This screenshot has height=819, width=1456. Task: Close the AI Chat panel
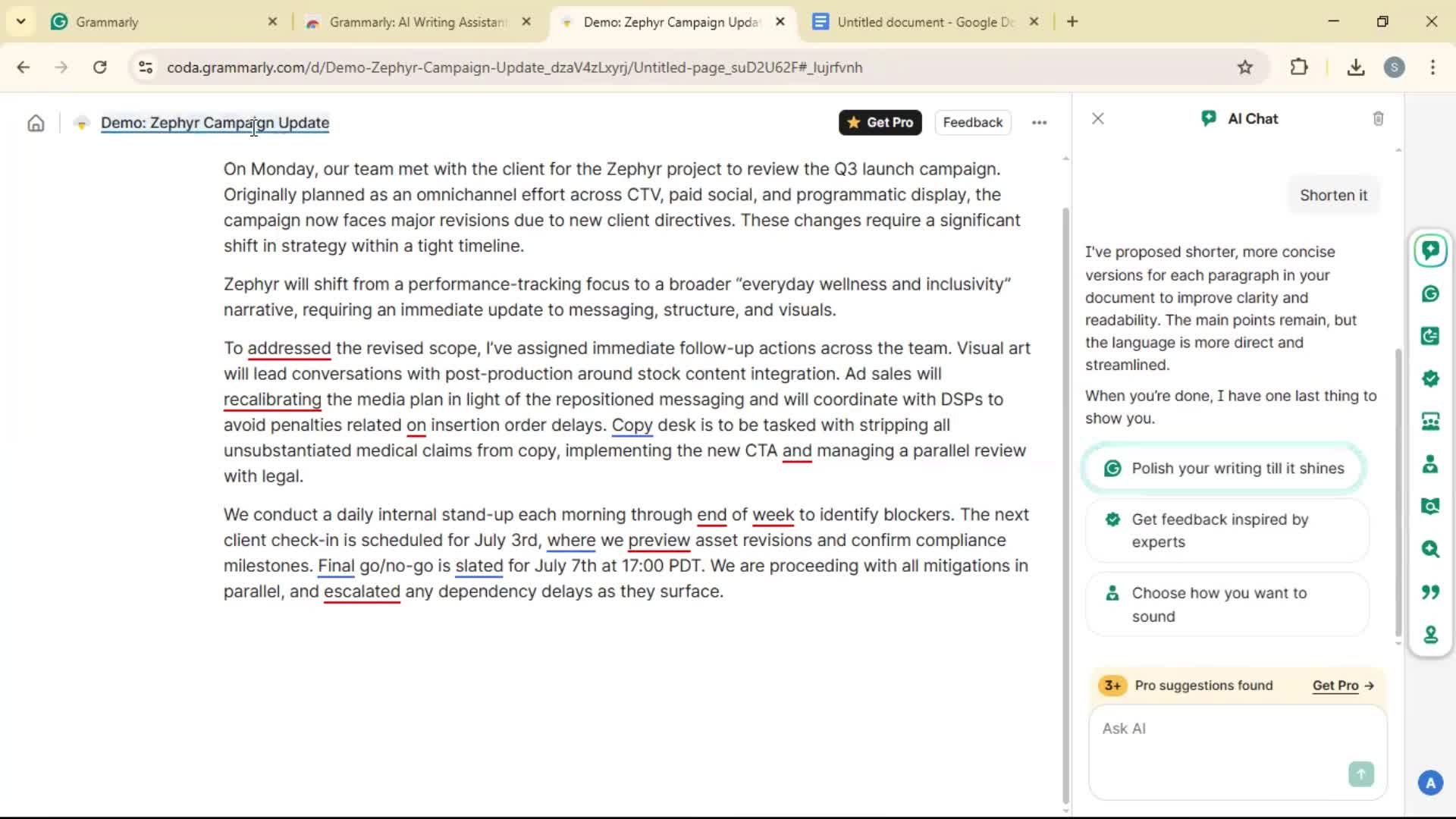(1097, 118)
